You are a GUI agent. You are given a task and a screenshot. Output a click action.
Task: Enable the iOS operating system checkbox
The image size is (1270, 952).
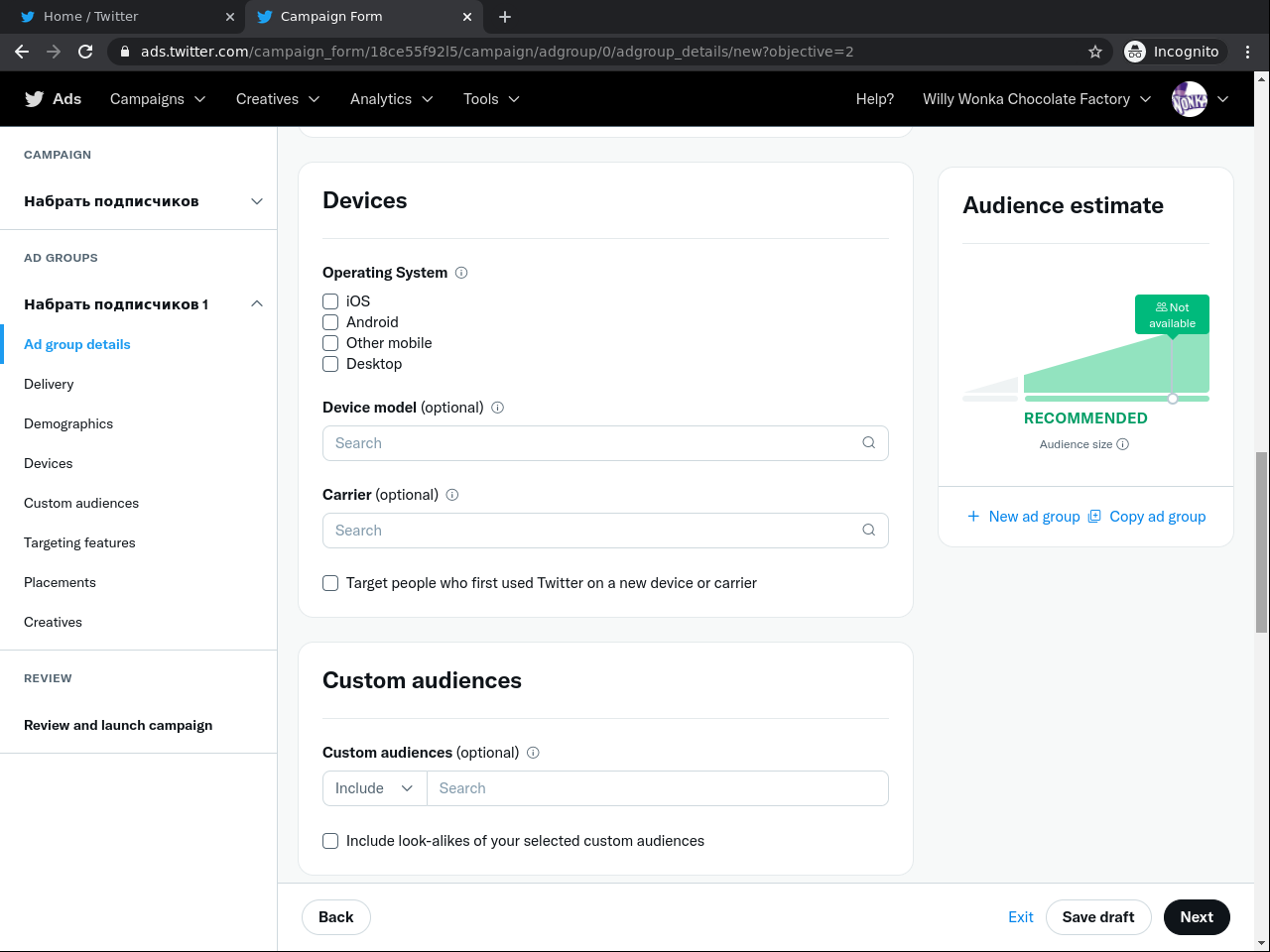tap(330, 301)
